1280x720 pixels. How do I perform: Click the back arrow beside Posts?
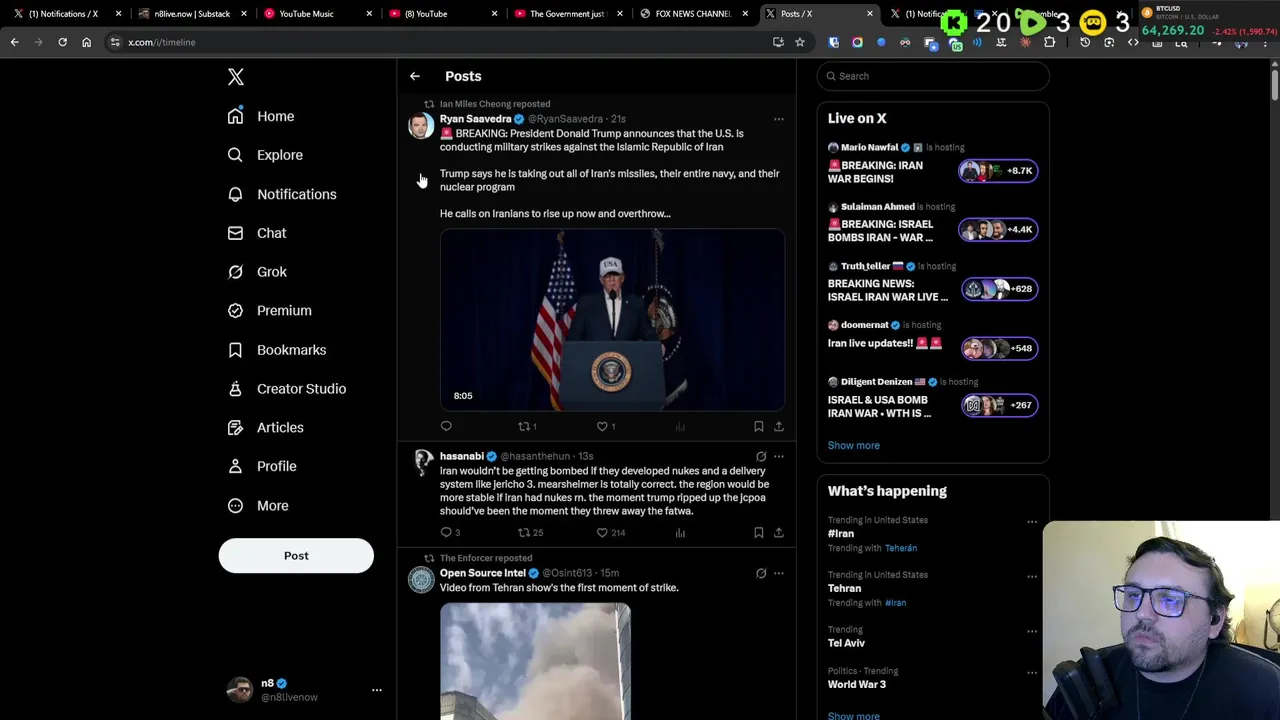point(415,76)
